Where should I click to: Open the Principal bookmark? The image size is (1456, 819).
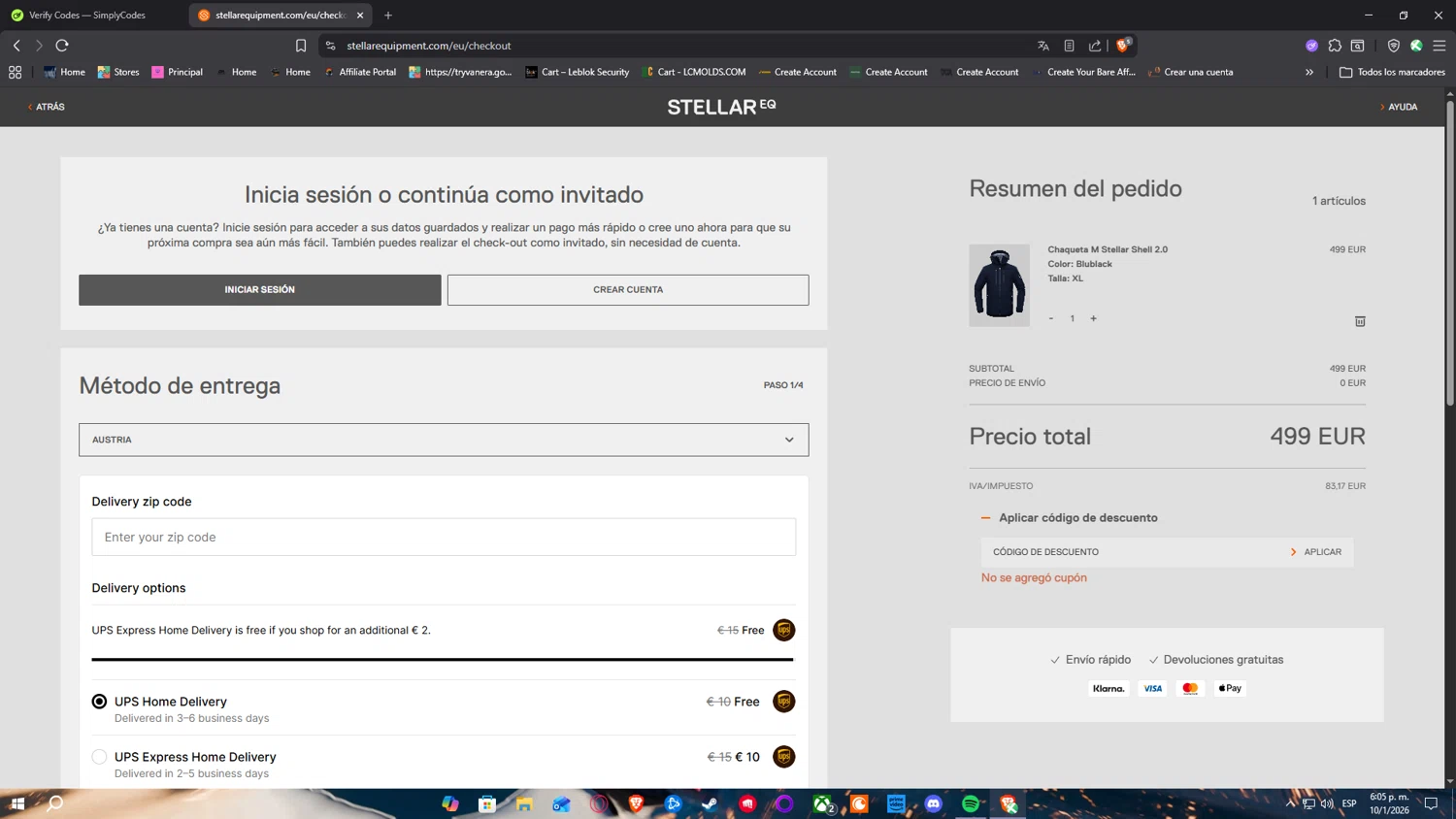point(178,72)
